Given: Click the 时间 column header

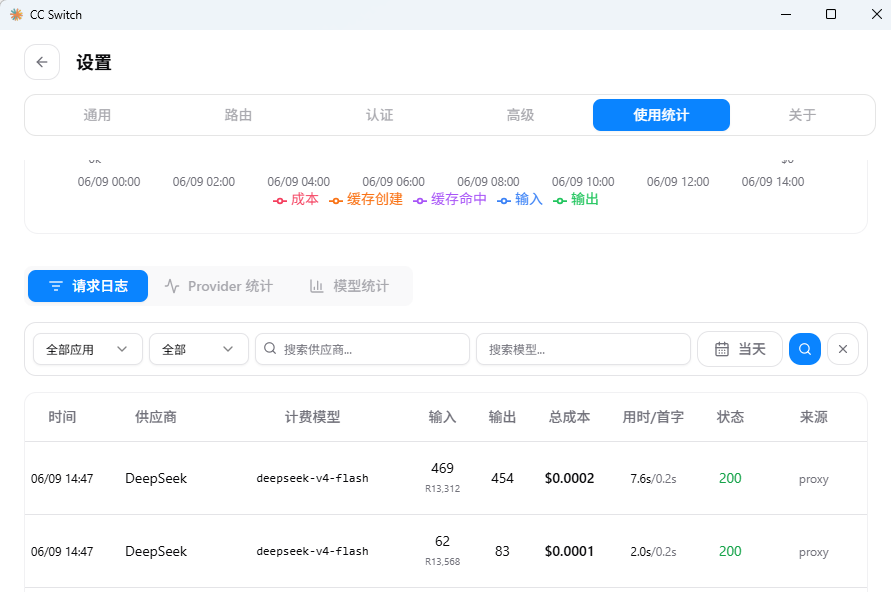Looking at the screenshot, I should [62, 417].
